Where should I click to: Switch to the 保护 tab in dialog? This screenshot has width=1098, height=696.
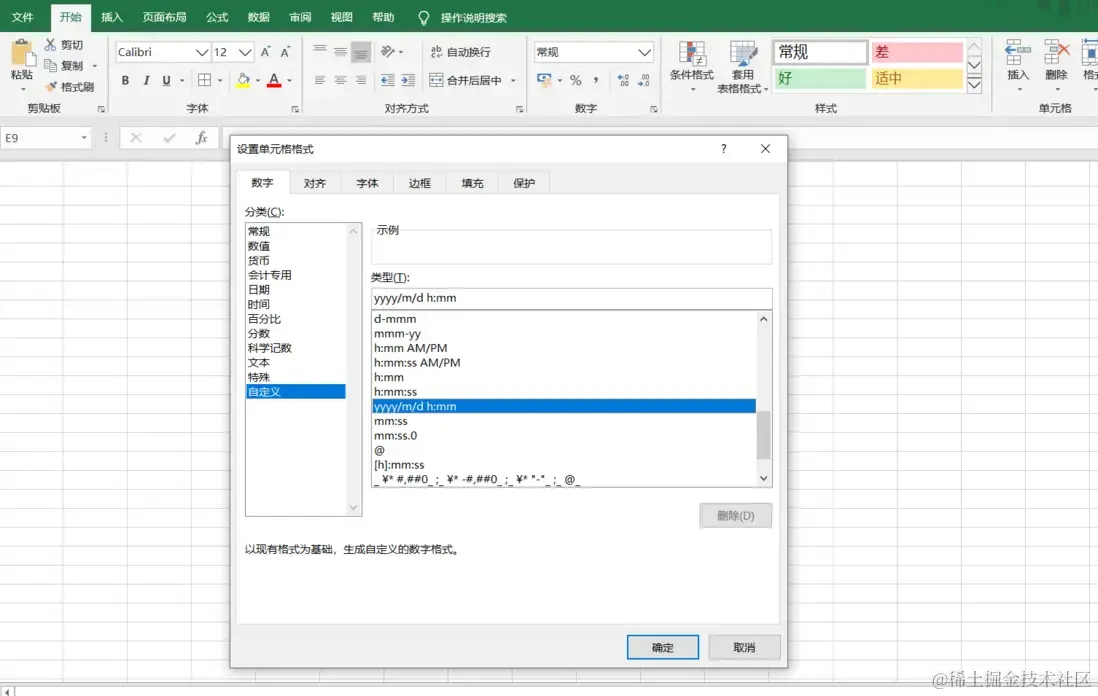tap(524, 183)
